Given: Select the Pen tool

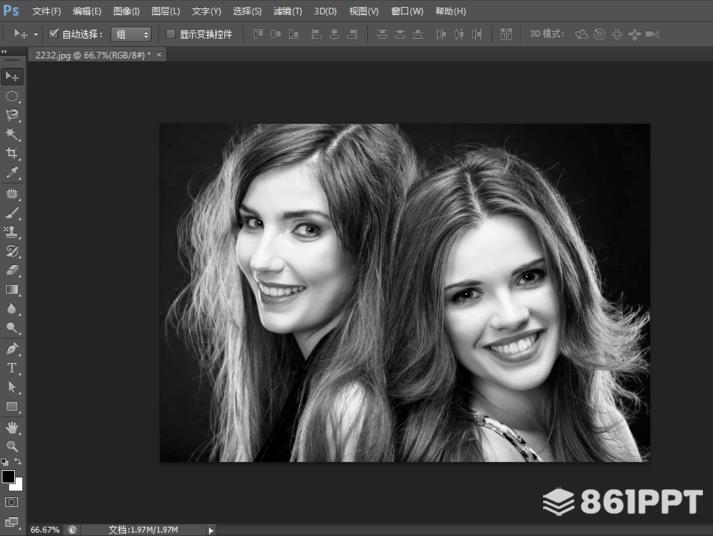Looking at the screenshot, I should coord(12,349).
